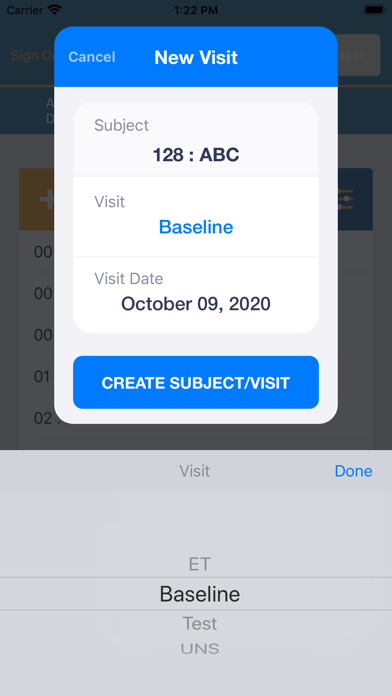Choose Test in the visit picker
Viewport: 392px width, 696px height.
tap(200, 623)
